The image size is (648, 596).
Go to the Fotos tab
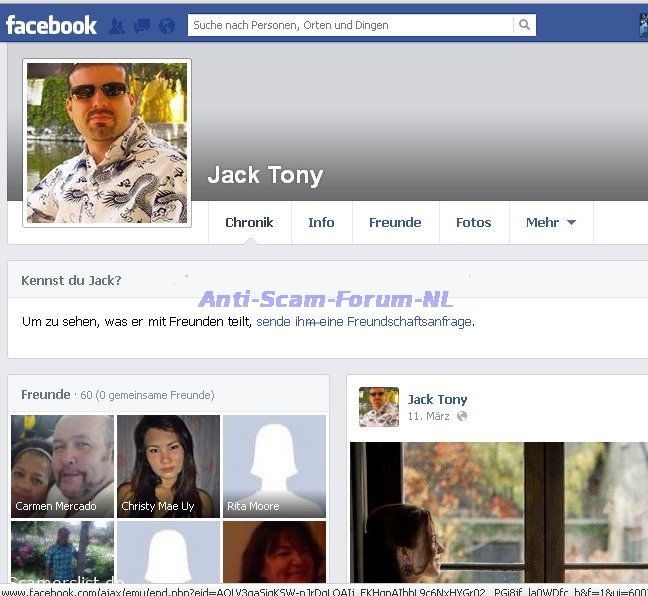click(x=473, y=222)
